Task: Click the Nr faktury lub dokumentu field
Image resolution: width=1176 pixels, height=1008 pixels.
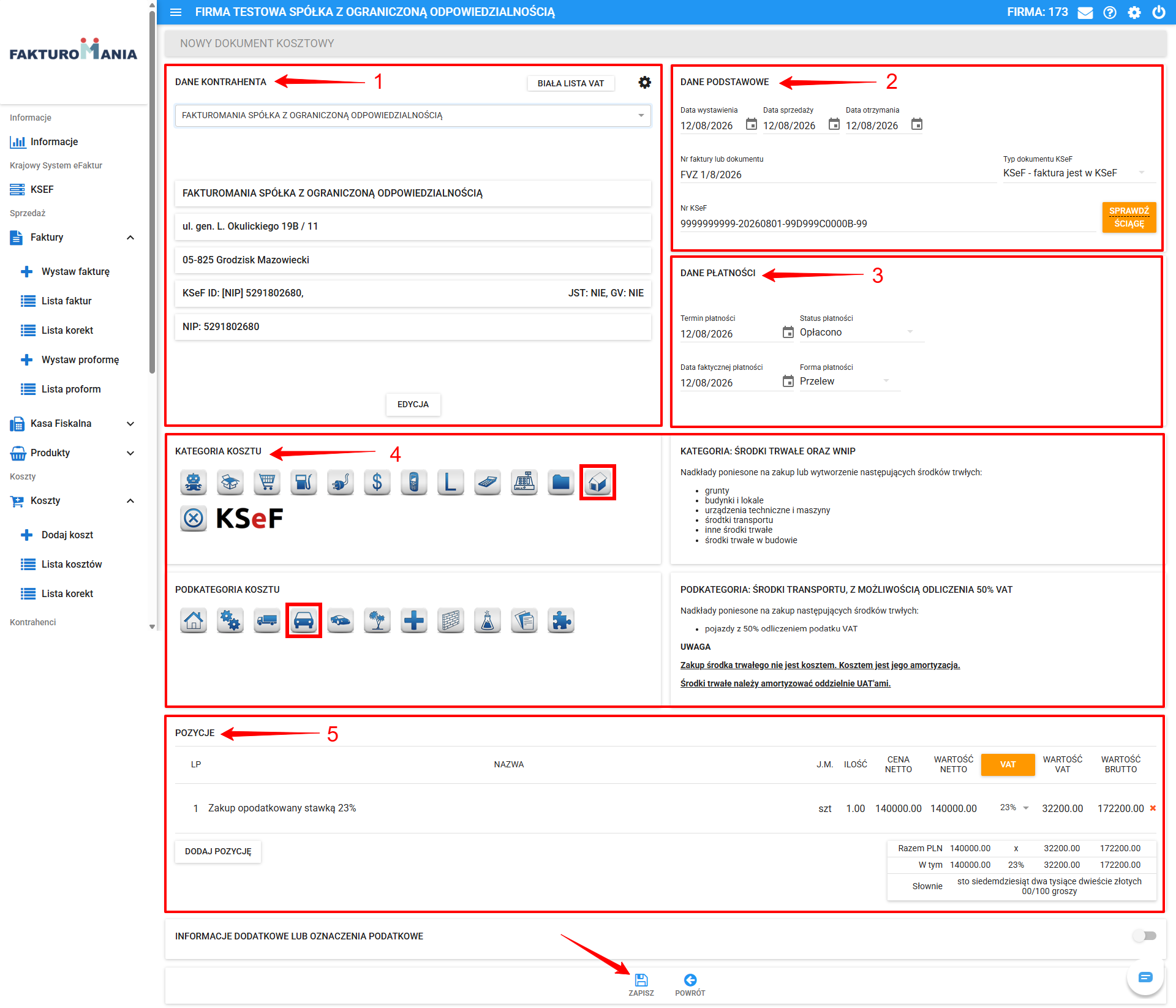Action: coord(838,175)
